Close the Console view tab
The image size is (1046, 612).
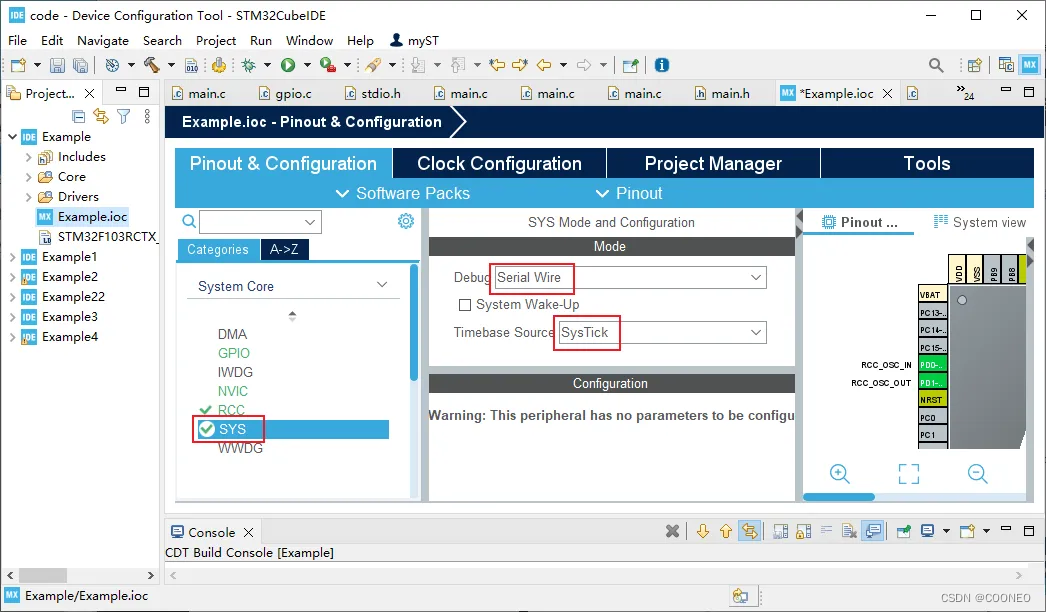click(248, 532)
